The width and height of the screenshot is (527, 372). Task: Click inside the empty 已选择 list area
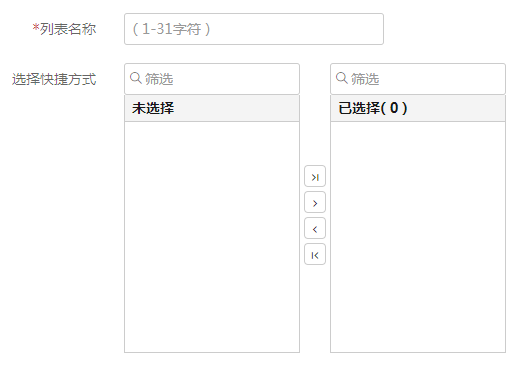tap(418, 237)
